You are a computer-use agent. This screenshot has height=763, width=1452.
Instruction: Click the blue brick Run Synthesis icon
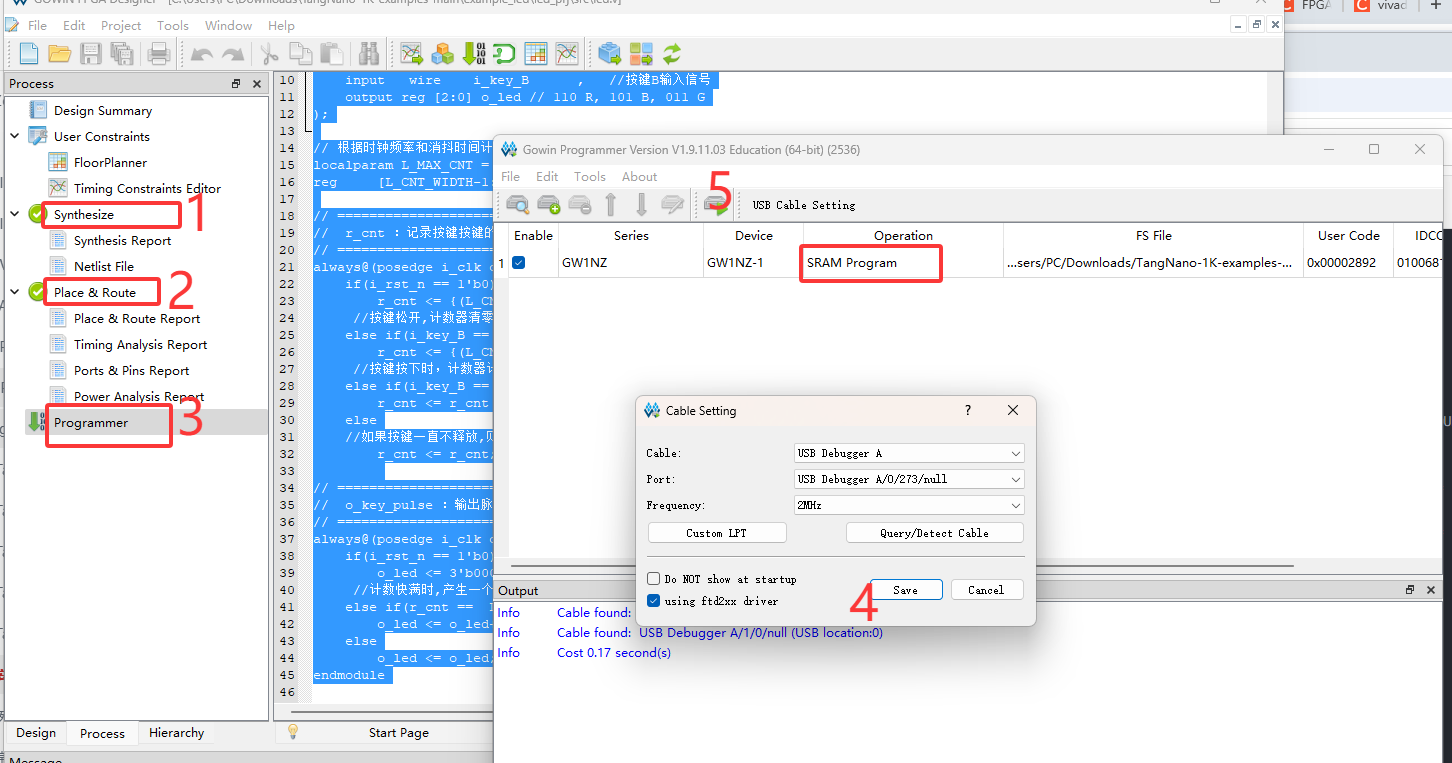[x=609, y=53]
